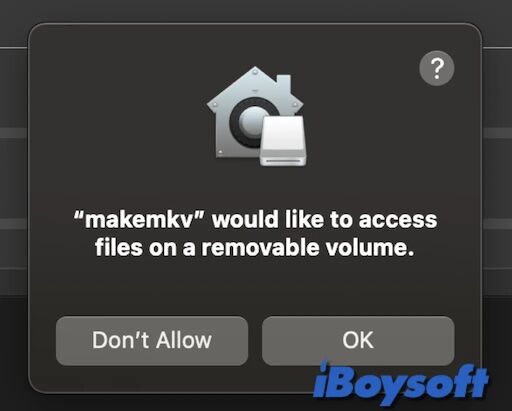Click the empty dialog area below the message text
Screen dimensions: 512x411
[255, 287]
